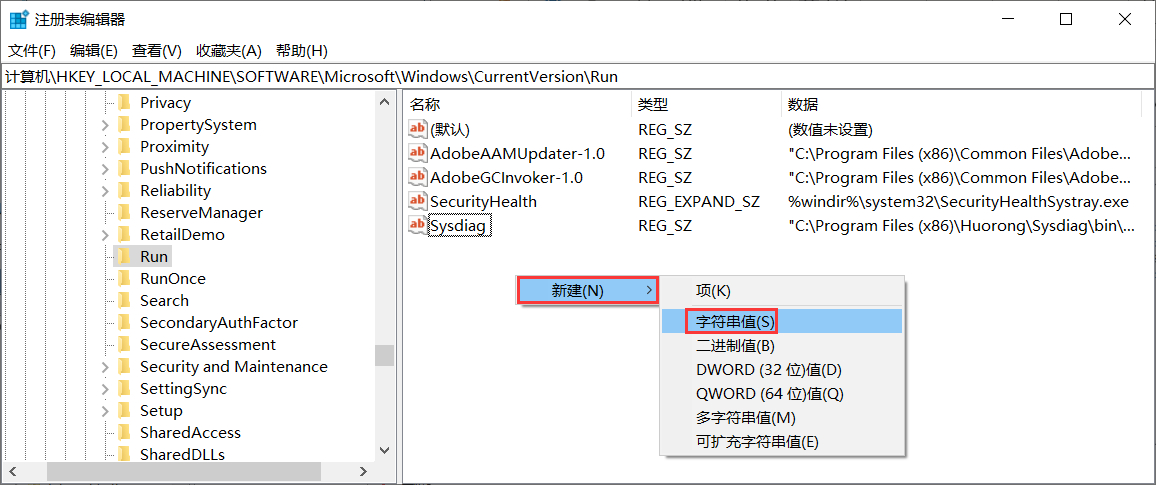
Task: Open the 文件(F) menu
Action: pyautogui.click(x=32, y=50)
